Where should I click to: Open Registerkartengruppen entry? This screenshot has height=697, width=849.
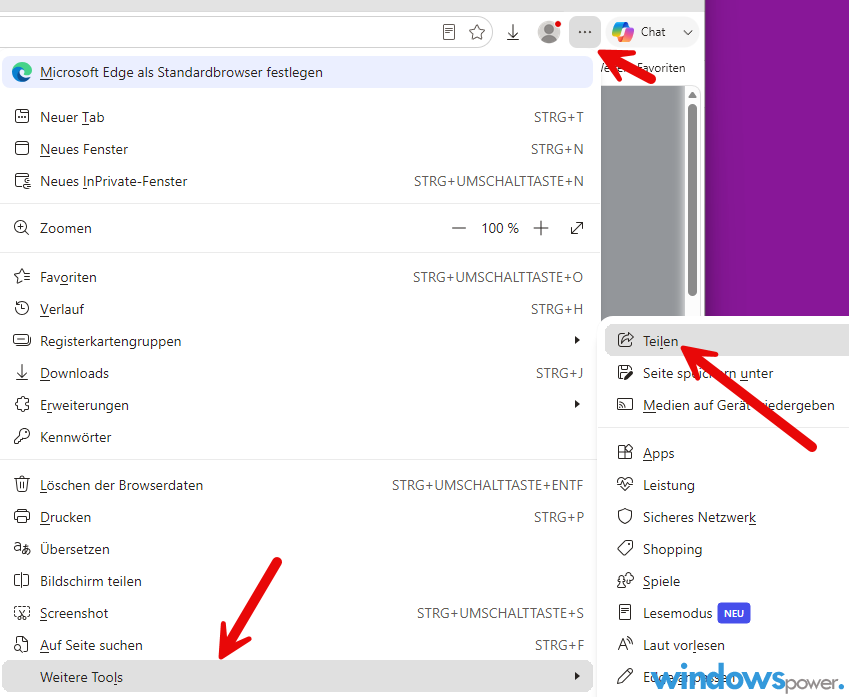297,341
